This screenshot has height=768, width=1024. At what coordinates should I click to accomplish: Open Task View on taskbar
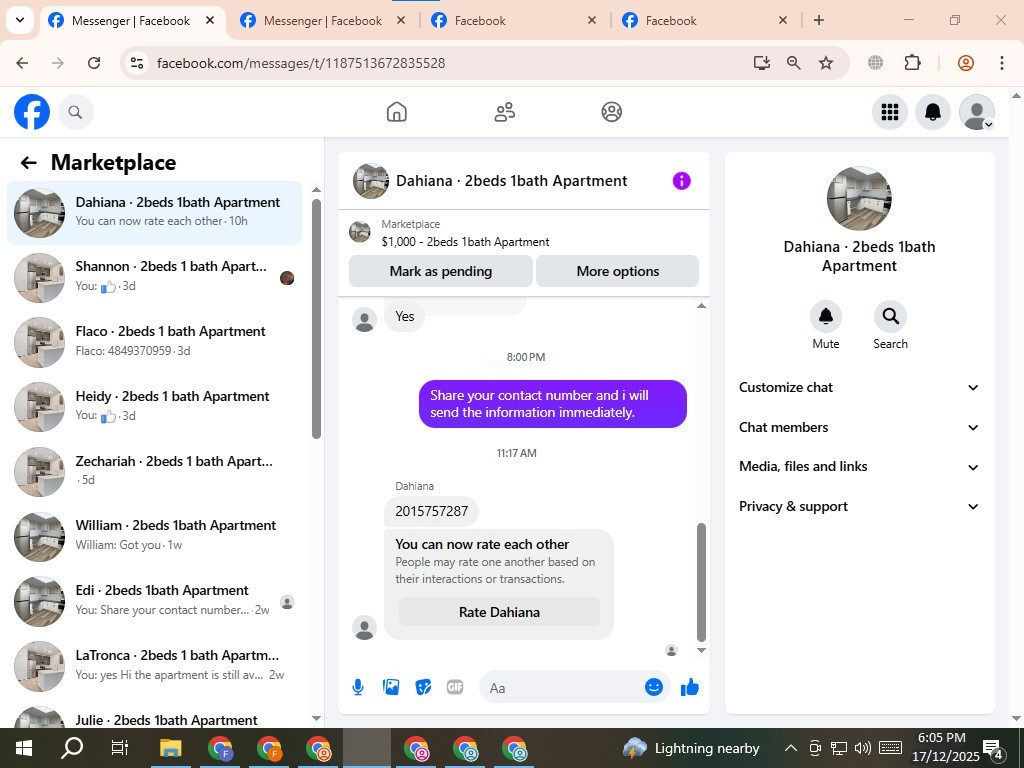pos(120,748)
